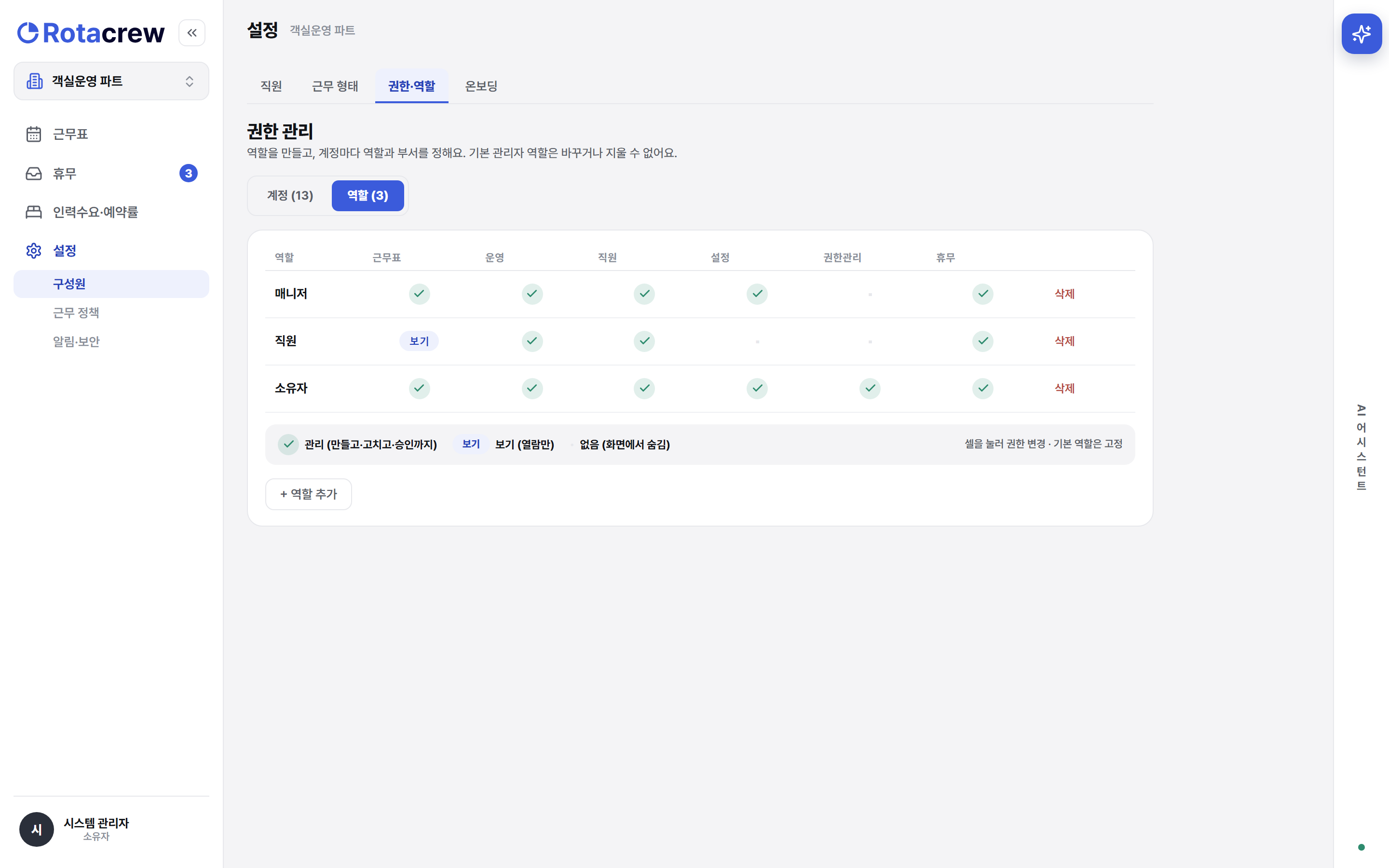Screen dimensions: 1389x868
Task: Toggle 매니저 권한관리 empty permission cell
Action: (x=870, y=294)
